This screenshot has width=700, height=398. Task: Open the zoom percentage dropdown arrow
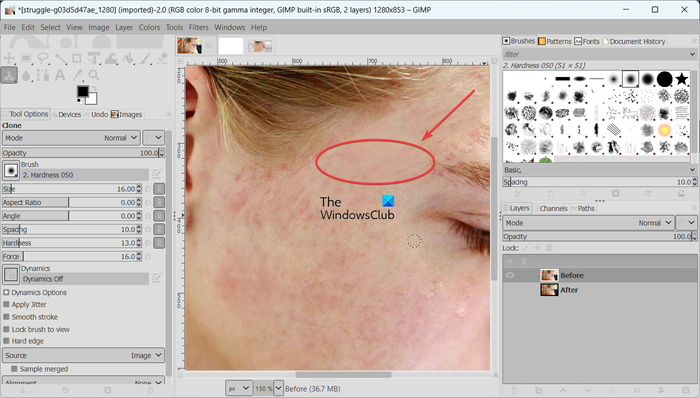(278, 389)
